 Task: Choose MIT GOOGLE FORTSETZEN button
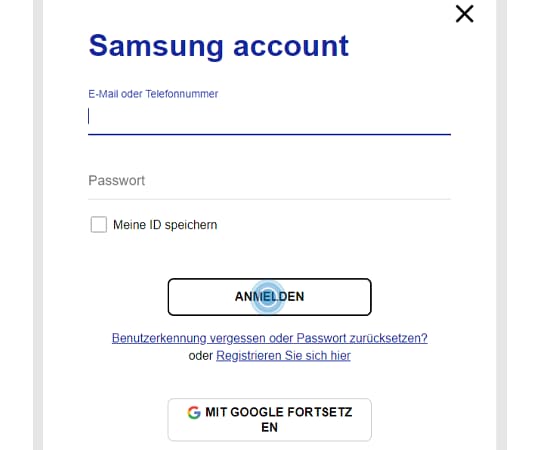(269, 420)
